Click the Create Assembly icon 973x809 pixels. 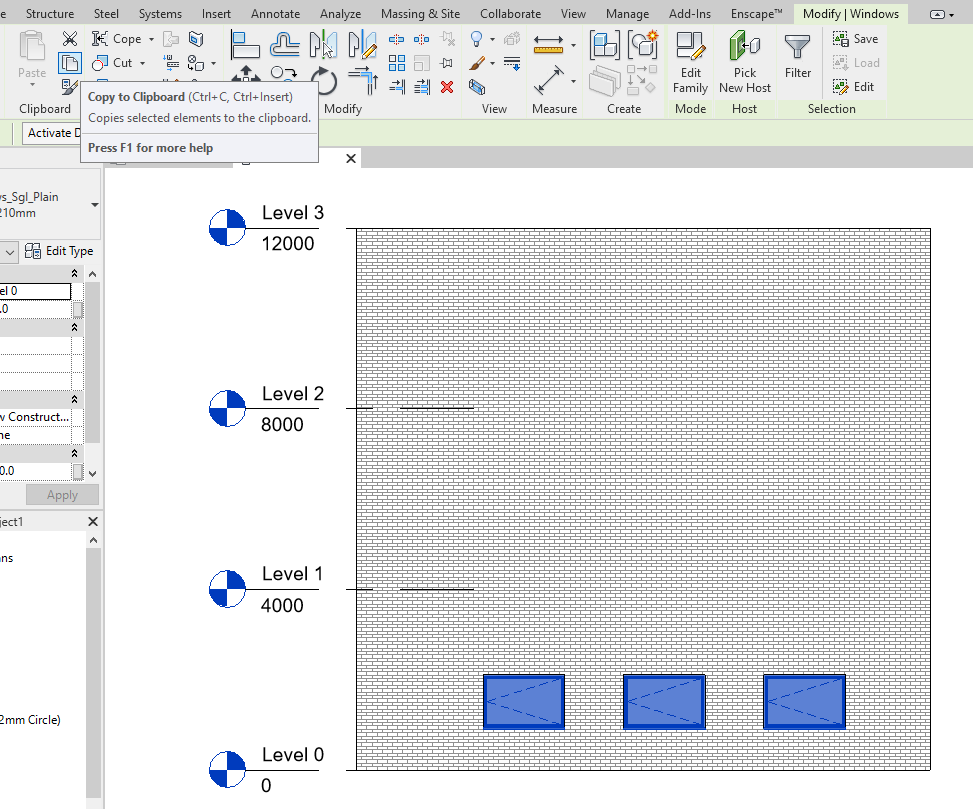604,45
